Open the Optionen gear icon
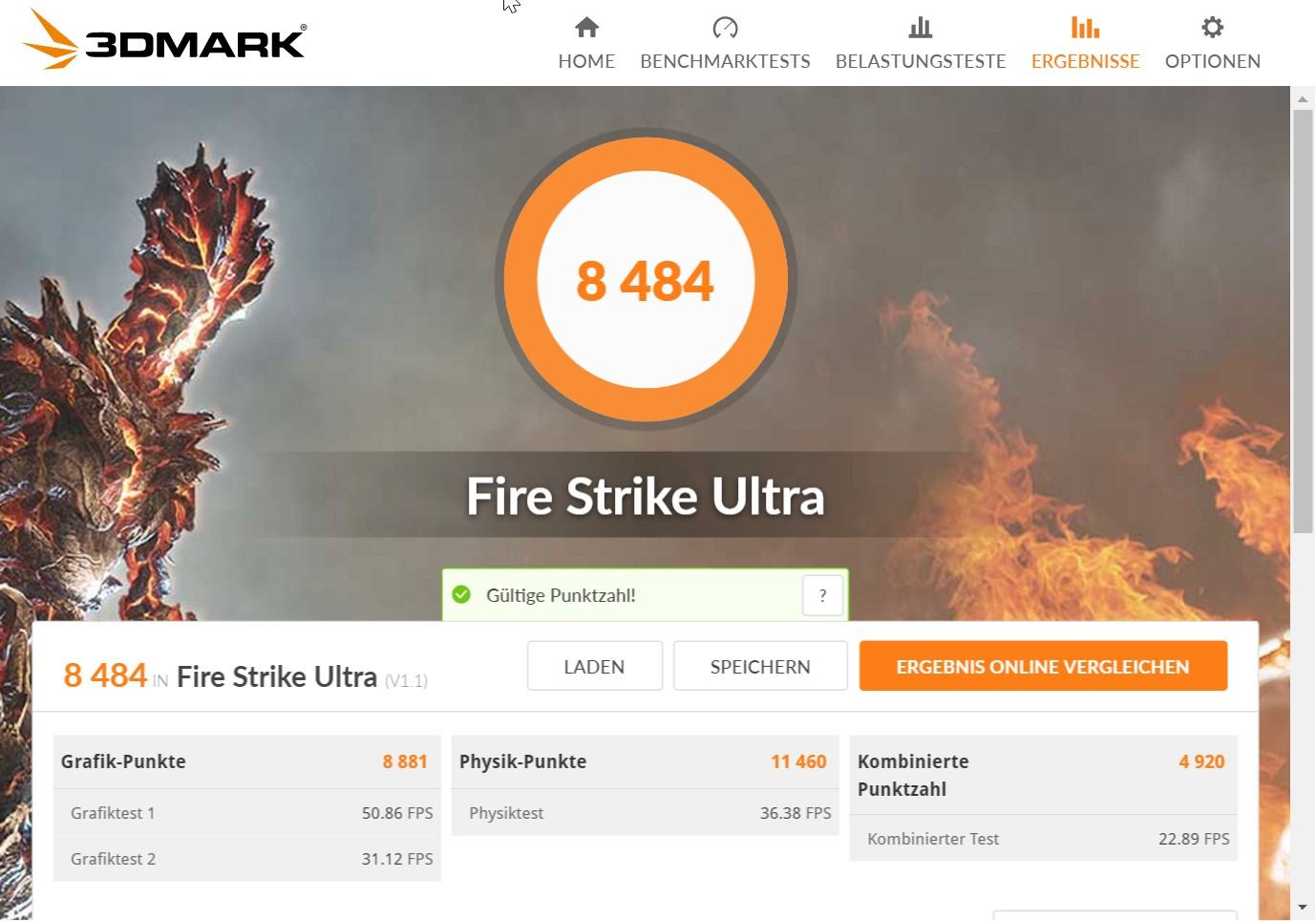1316x921 pixels. coord(1212,27)
